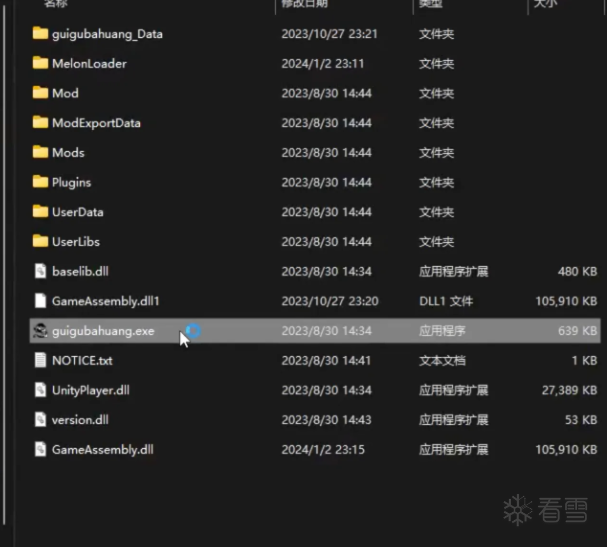Select the guigubahuang_Data folder name

point(107,34)
